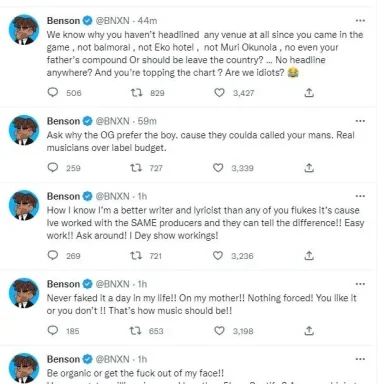Reply to the tweet with 185 replies
Viewport: 384px width, 384px height.
pos(53,330)
